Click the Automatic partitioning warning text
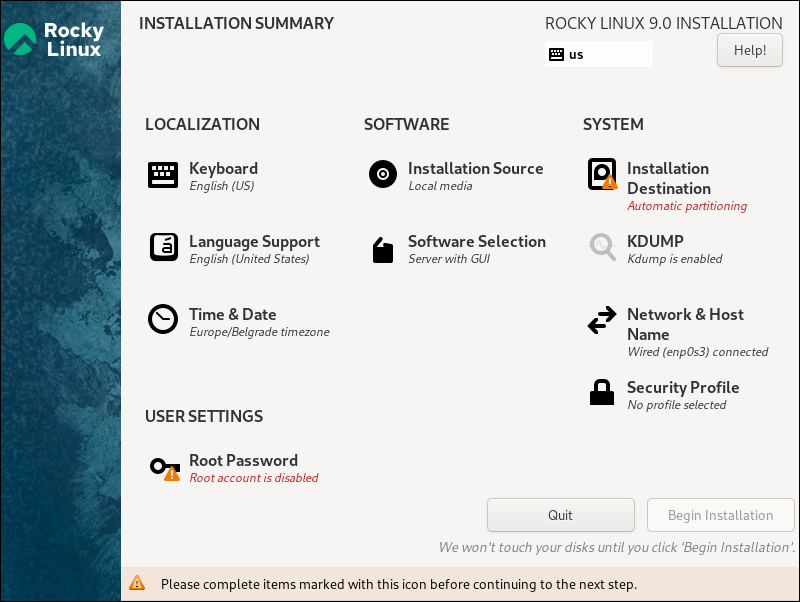This screenshot has height=602, width=800. click(x=686, y=206)
